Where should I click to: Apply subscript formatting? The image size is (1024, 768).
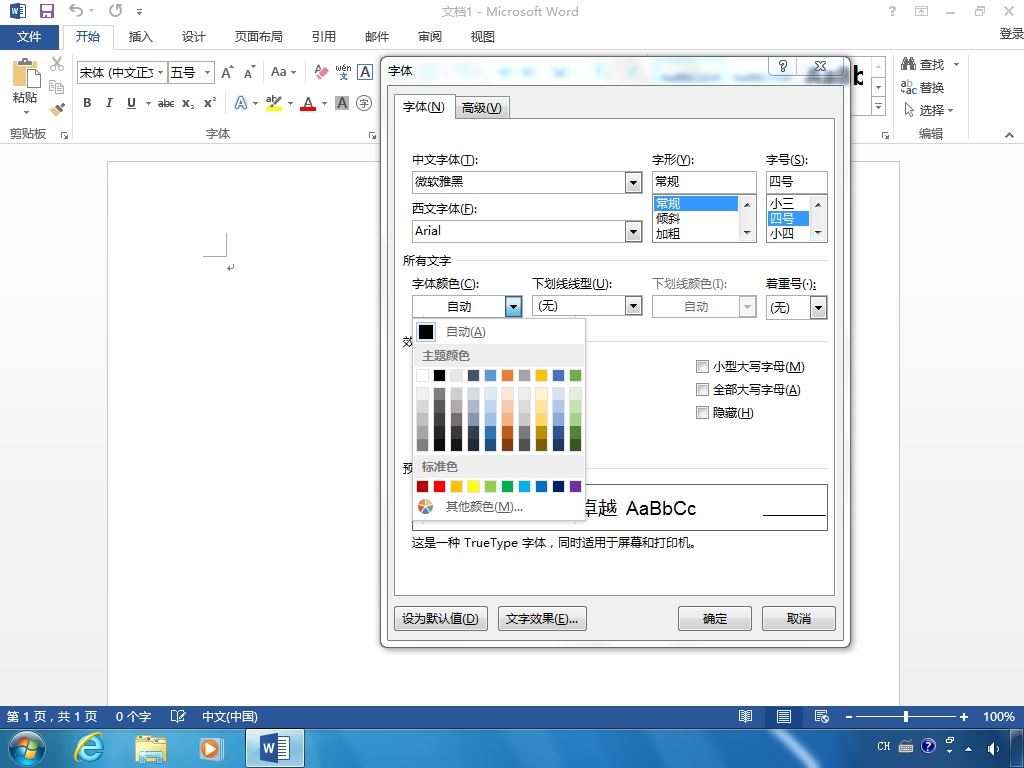(188, 103)
